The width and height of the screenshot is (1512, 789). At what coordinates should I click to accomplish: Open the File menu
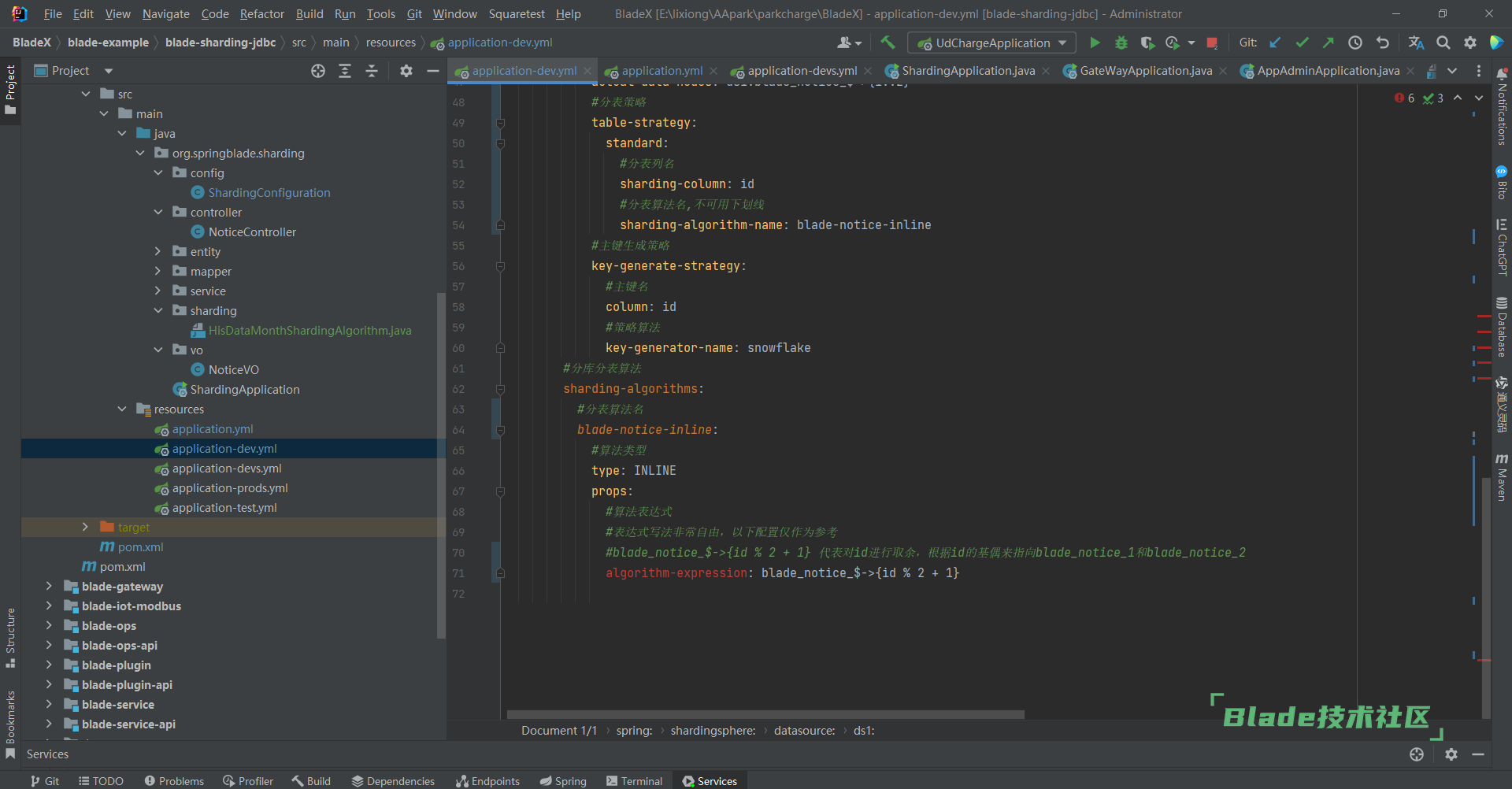[53, 14]
